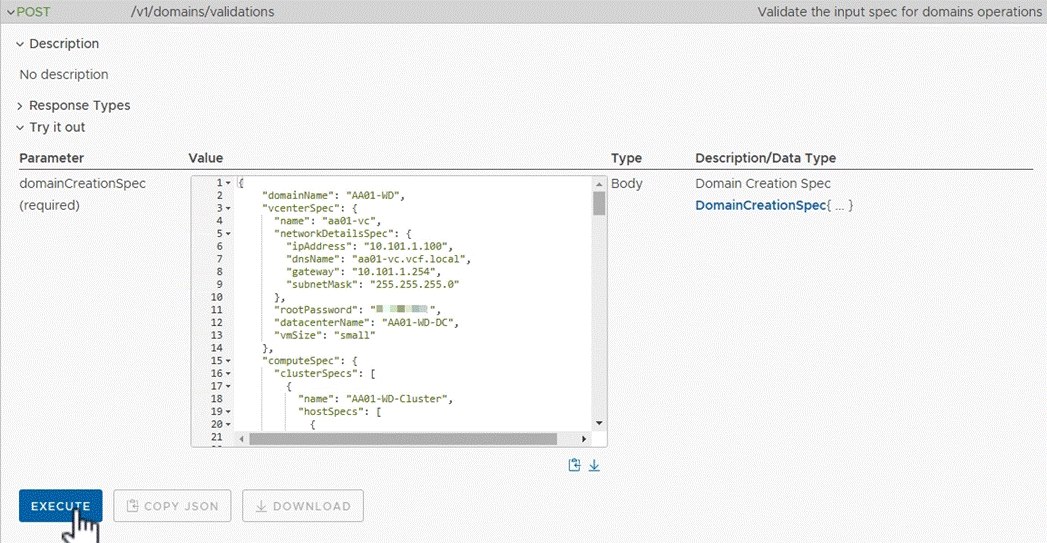Viewport: 1047px width, 543px height.
Task: Click the "name": "aa01-vc" line
Action: coord(327,221)
